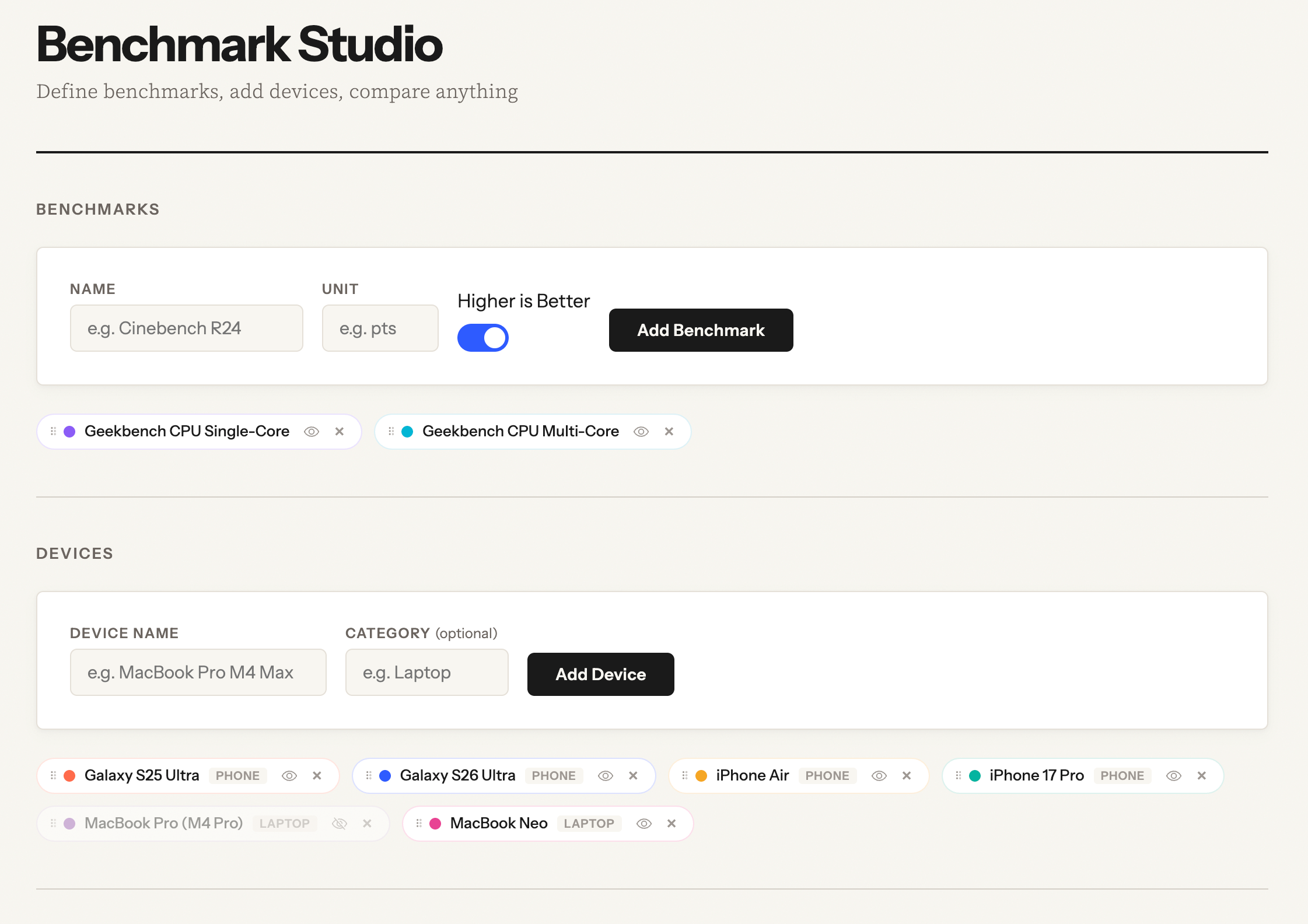Remove the MacBook Neo device
The height and width of the screenshot is (924, 1308).
(x=672, y=824)
